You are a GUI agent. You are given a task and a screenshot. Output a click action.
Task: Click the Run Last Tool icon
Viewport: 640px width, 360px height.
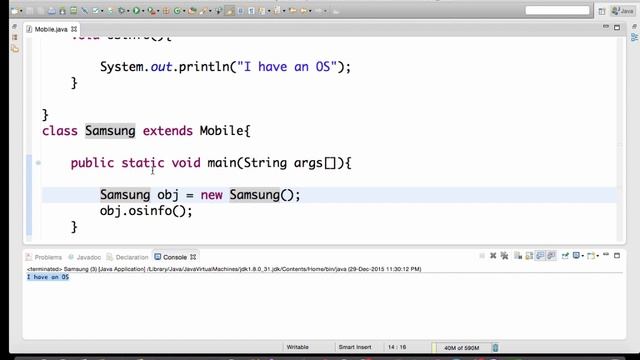[x=151, y=11]
